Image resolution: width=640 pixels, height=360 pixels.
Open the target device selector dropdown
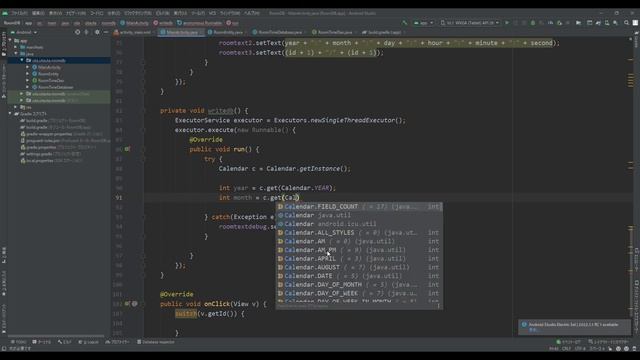[470, 23]
